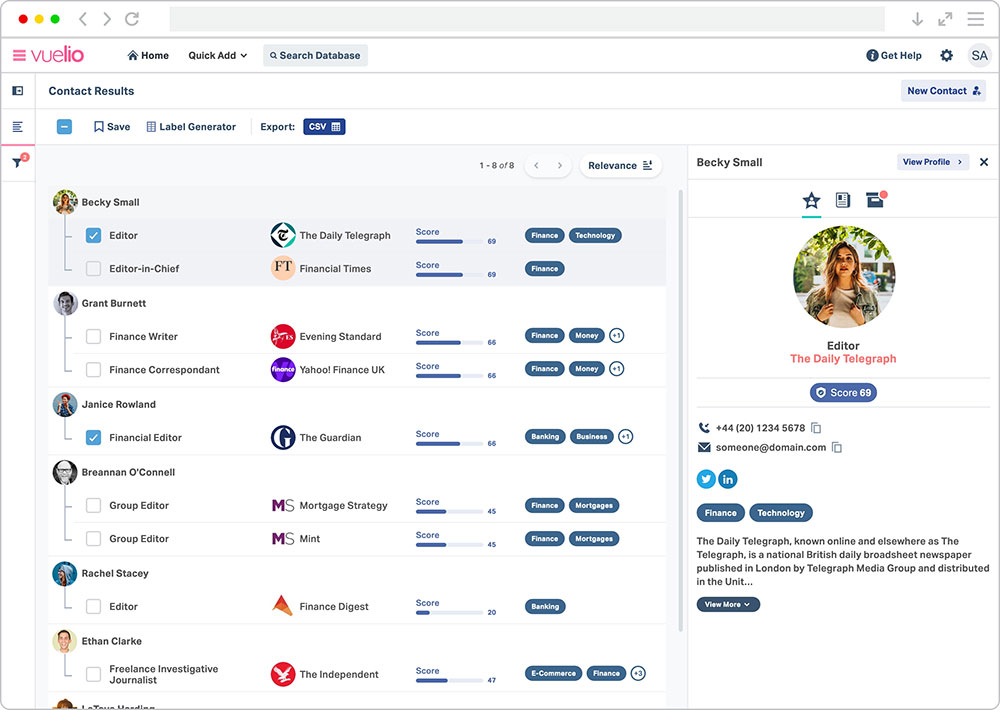Viewport: 1000px width, 710px height.
Task: Select the results list view icon
Action: tap(18, 127)
